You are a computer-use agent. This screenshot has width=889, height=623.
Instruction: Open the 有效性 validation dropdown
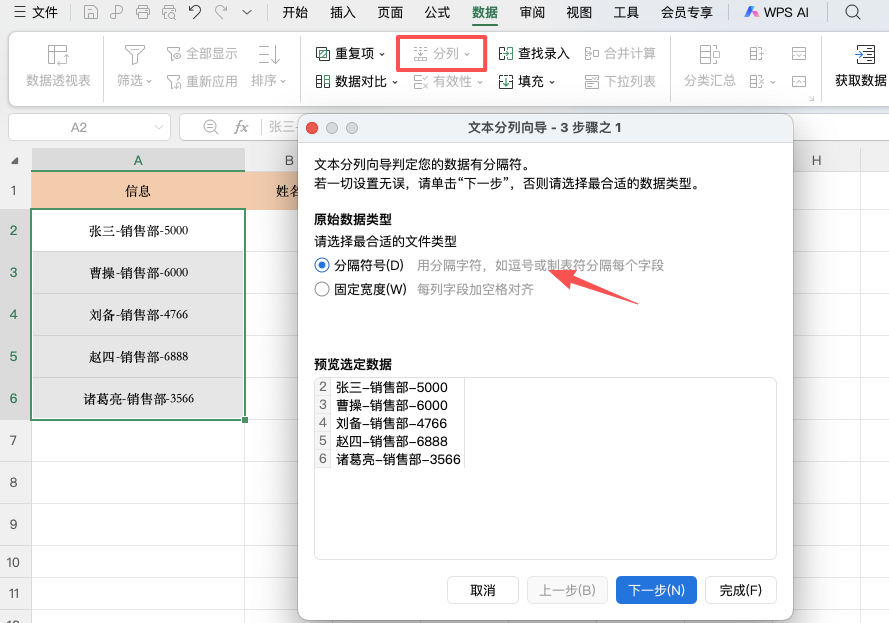pos(448,82)
